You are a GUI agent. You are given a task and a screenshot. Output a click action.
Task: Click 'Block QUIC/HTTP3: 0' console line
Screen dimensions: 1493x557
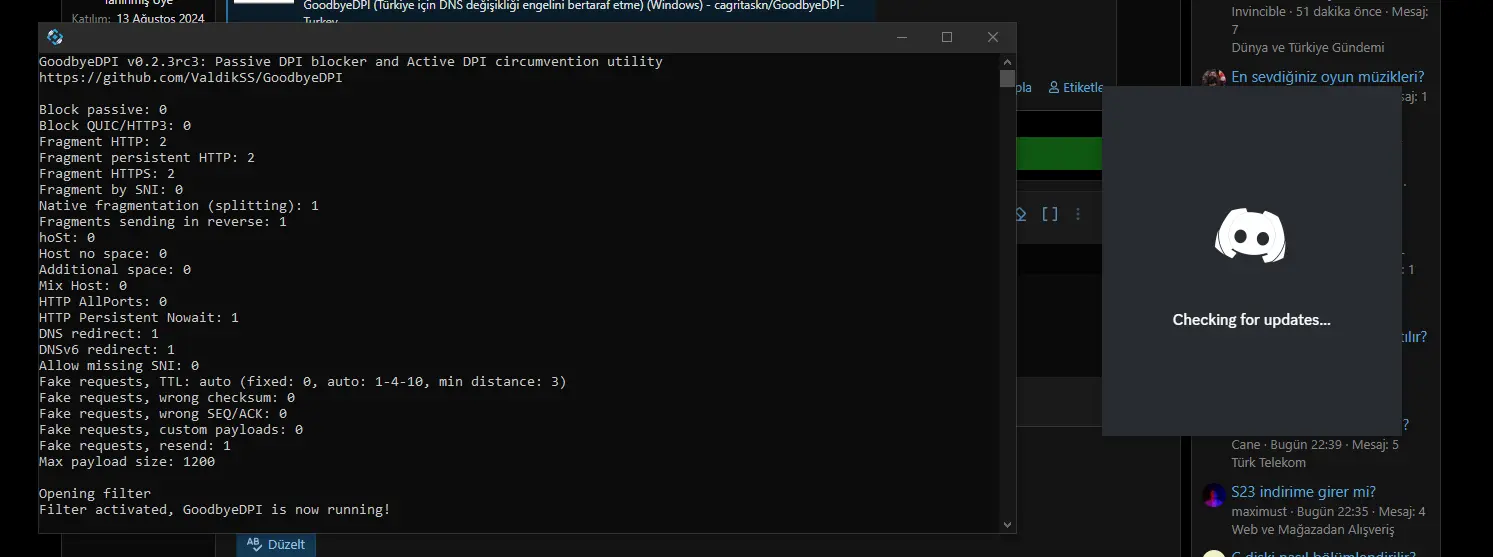click(x=115, y=125)
